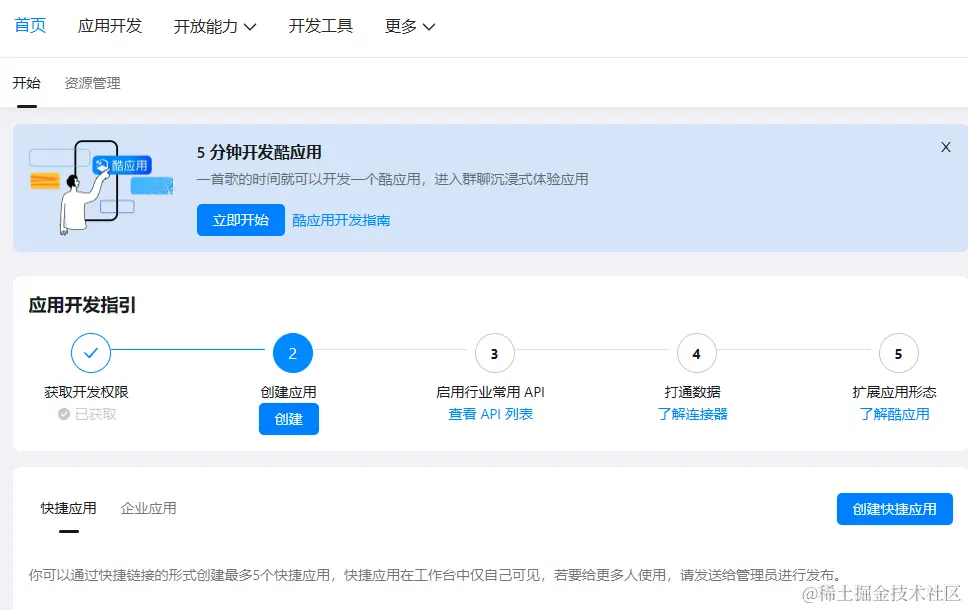The width and height of the screenshot is (968, 610).
Task: Click the 创建 button under 创建应用
Action: (289, 419)
